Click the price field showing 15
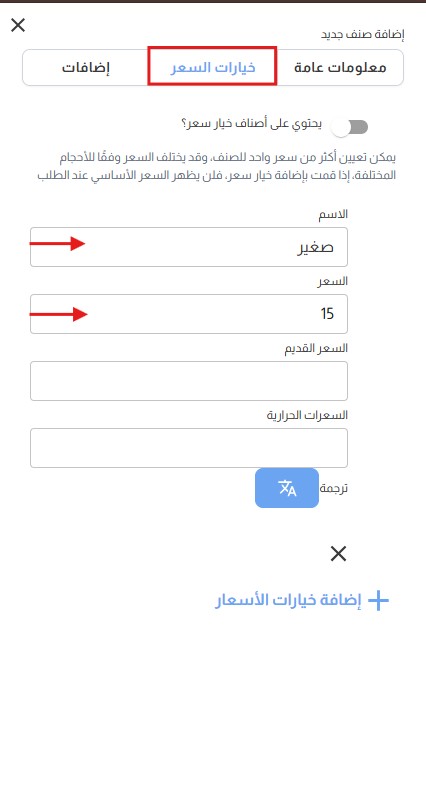The height and width of the screenshot is (809, 426). coord(189,314)
